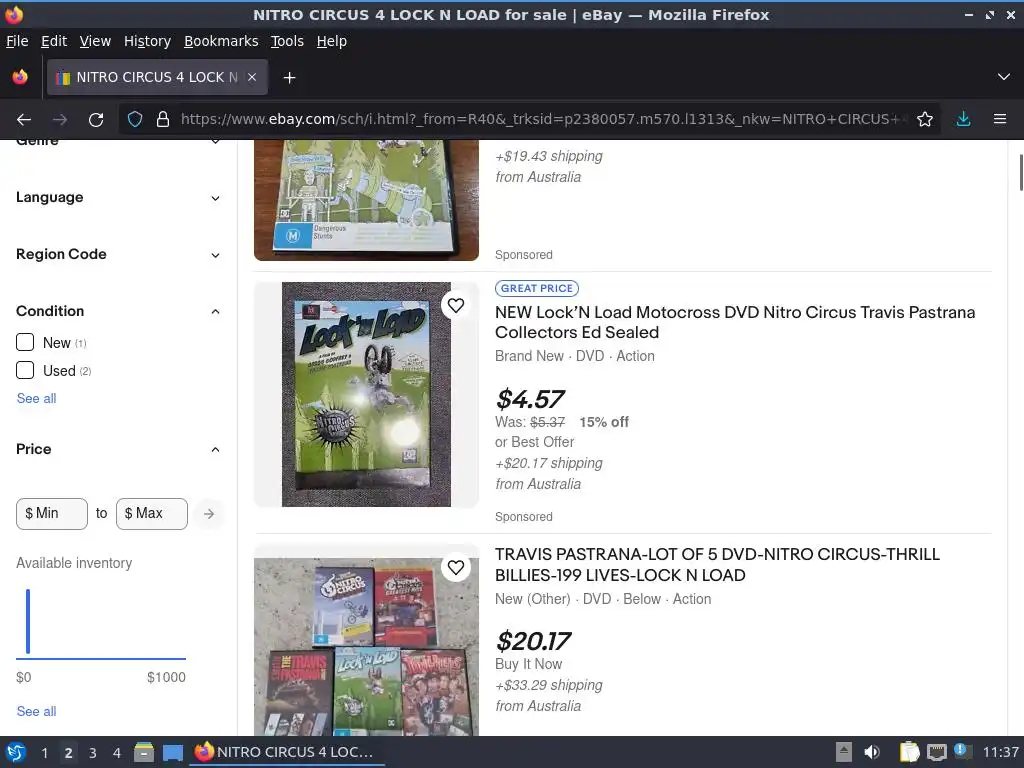This screenshot has width=1024, height=768.
Task: Open the network monitor tray icon
Action: (936, 752)
